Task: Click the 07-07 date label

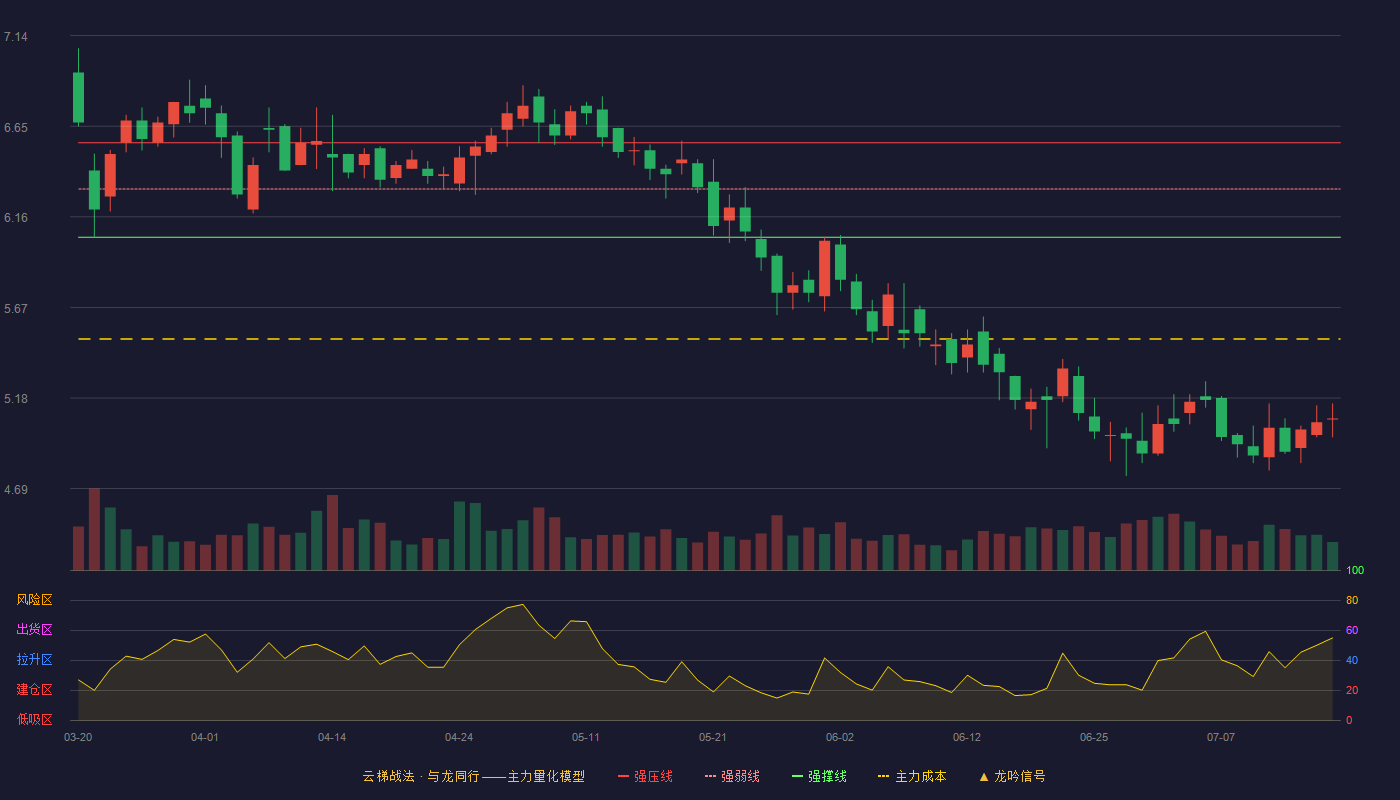Action: point(1221,737)
